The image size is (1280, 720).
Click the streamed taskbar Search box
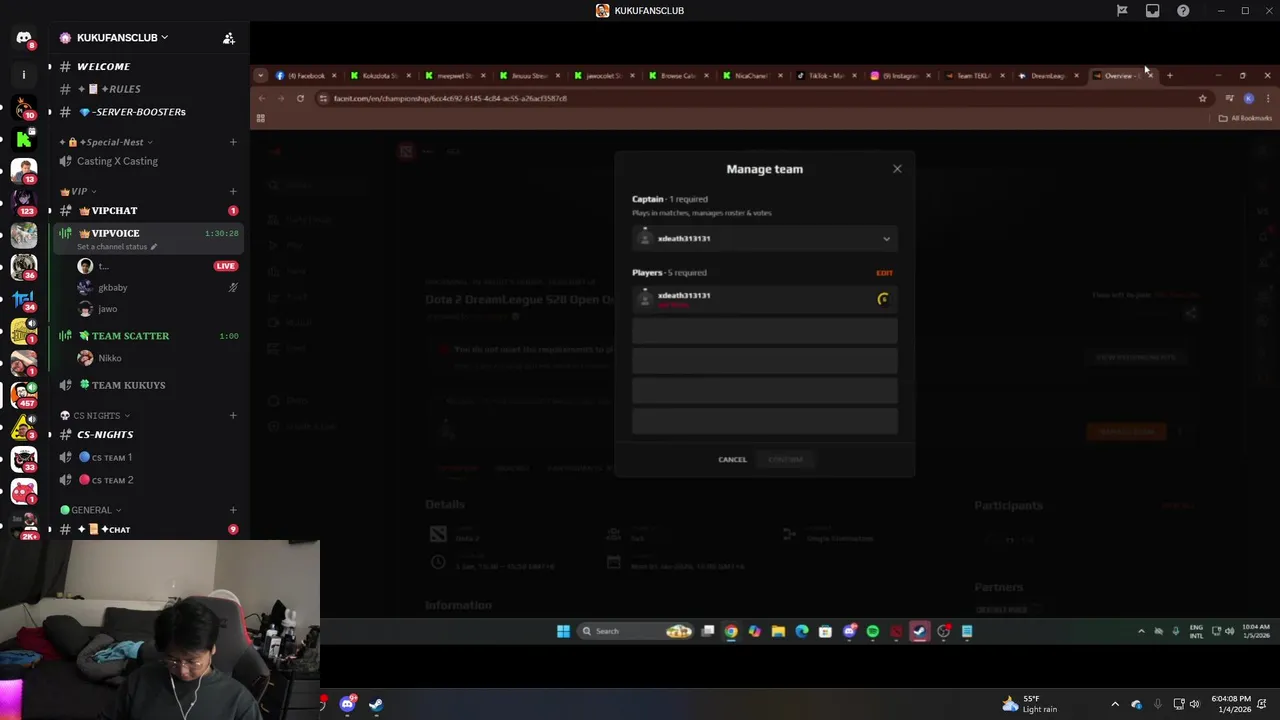pos(635,631)
